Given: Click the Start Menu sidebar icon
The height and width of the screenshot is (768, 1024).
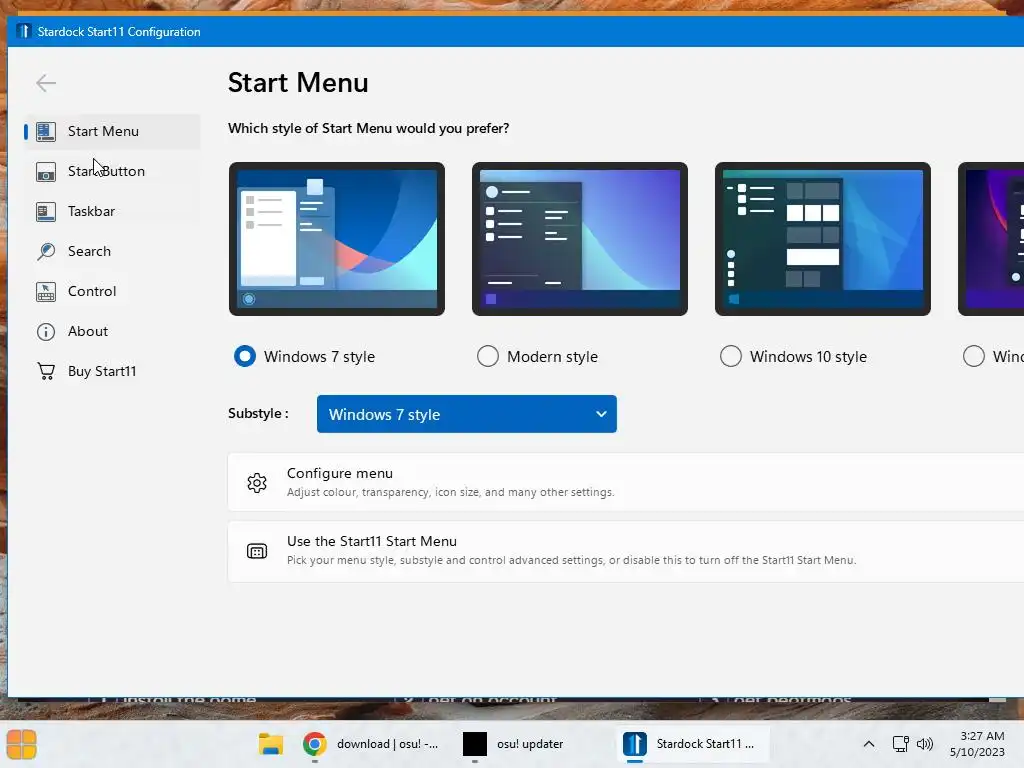Looking at the screenshot, I should 46,131.
